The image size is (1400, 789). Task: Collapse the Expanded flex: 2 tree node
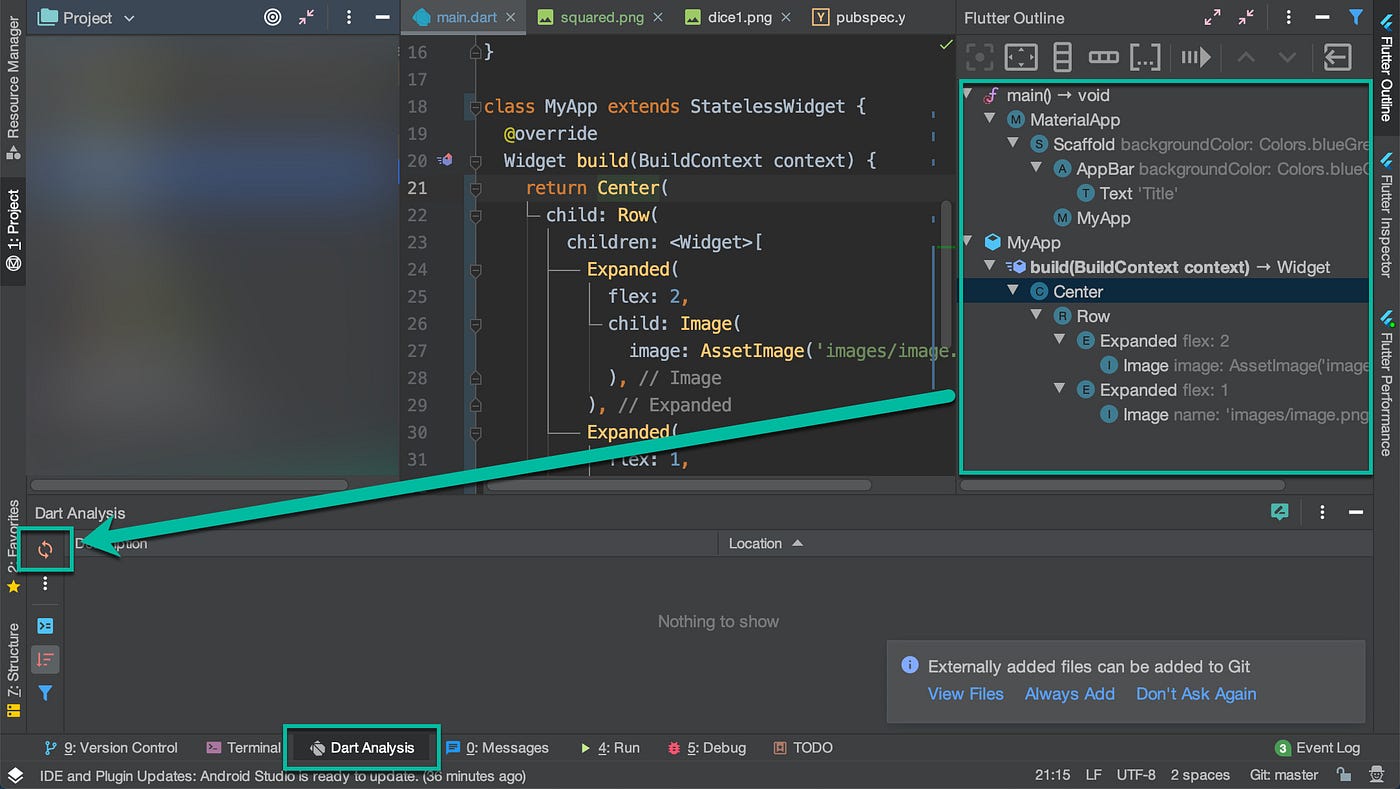click(1060, 340)
